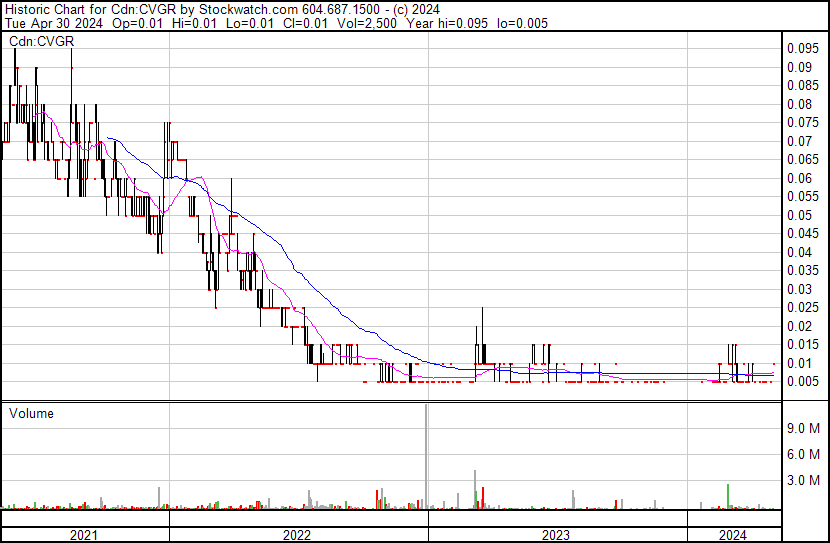
Task: Click the 2021 year label on timeline
Action: [x=84, y=535]
